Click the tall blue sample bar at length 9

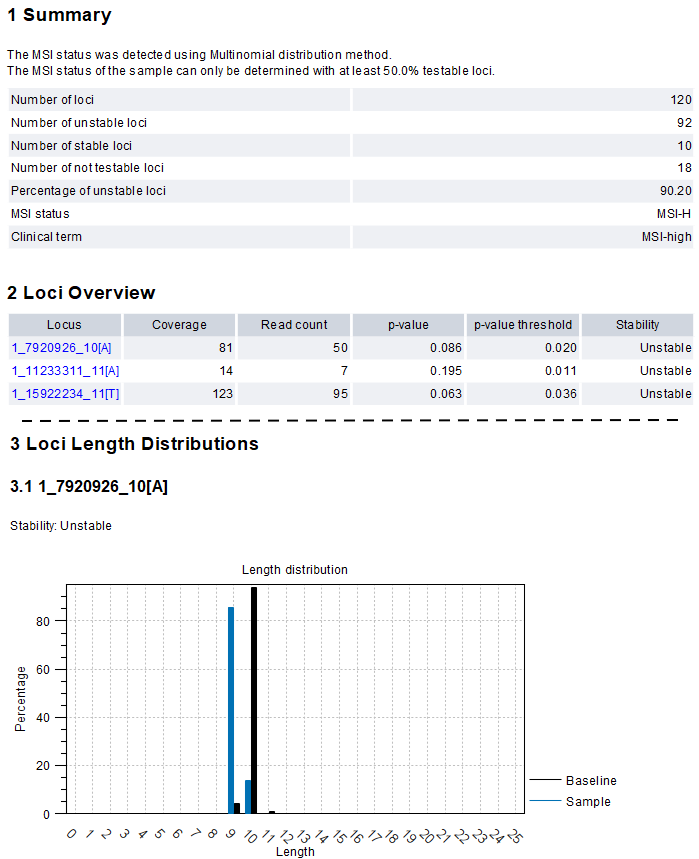point(231,710)
